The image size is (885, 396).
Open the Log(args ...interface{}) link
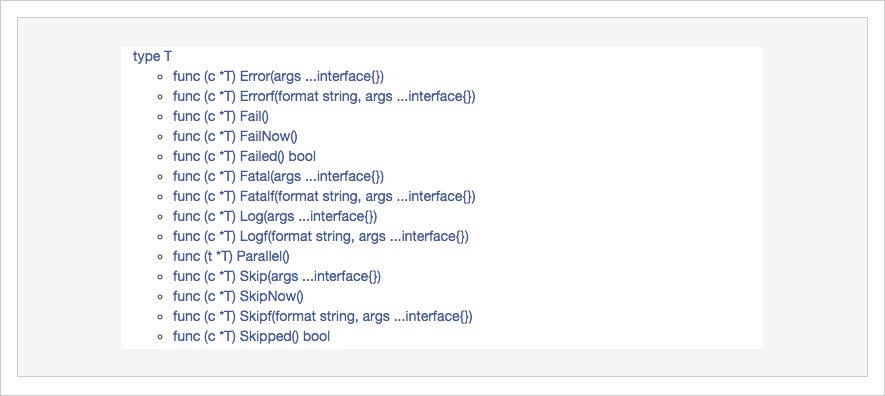pyautogui.click(x=275, y=216)
